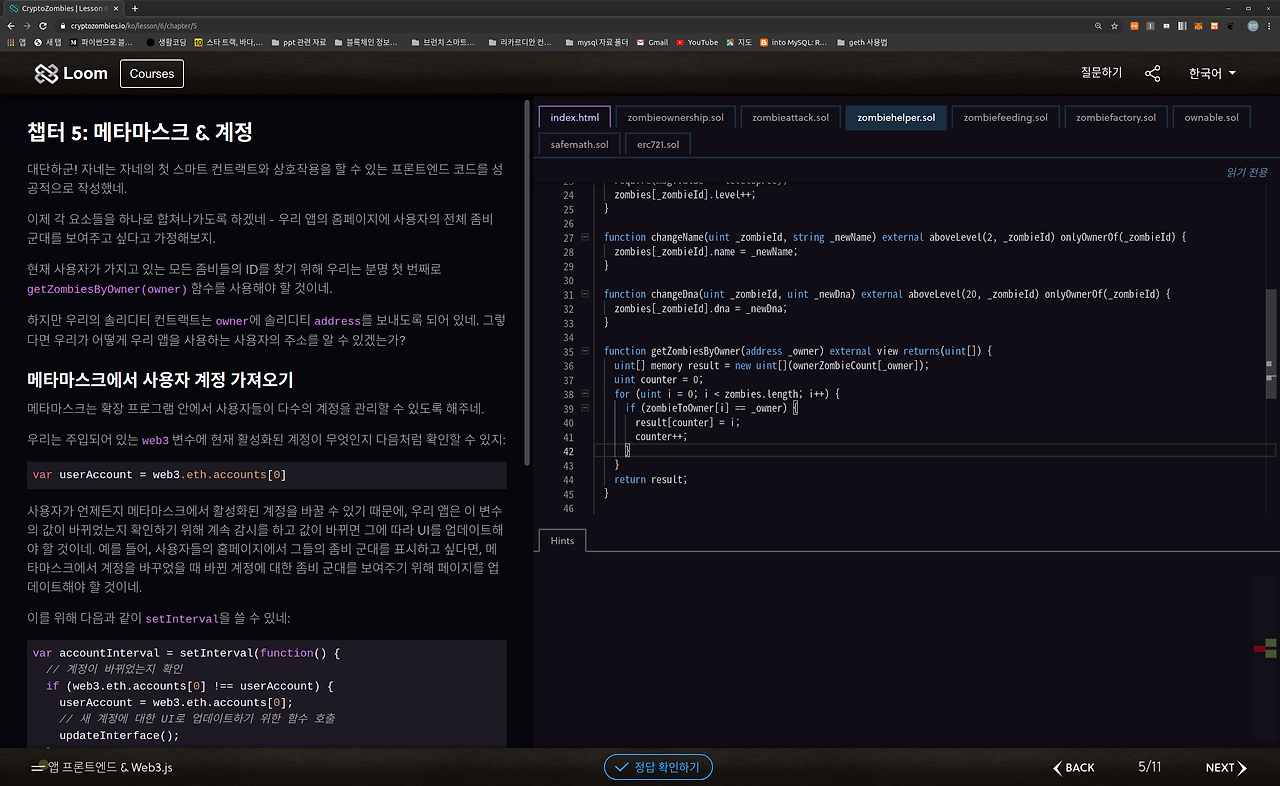The height and width of the screenshot is (786, 1280).
Task: Click the site lock icon in address bar
Action: (63, 25)
